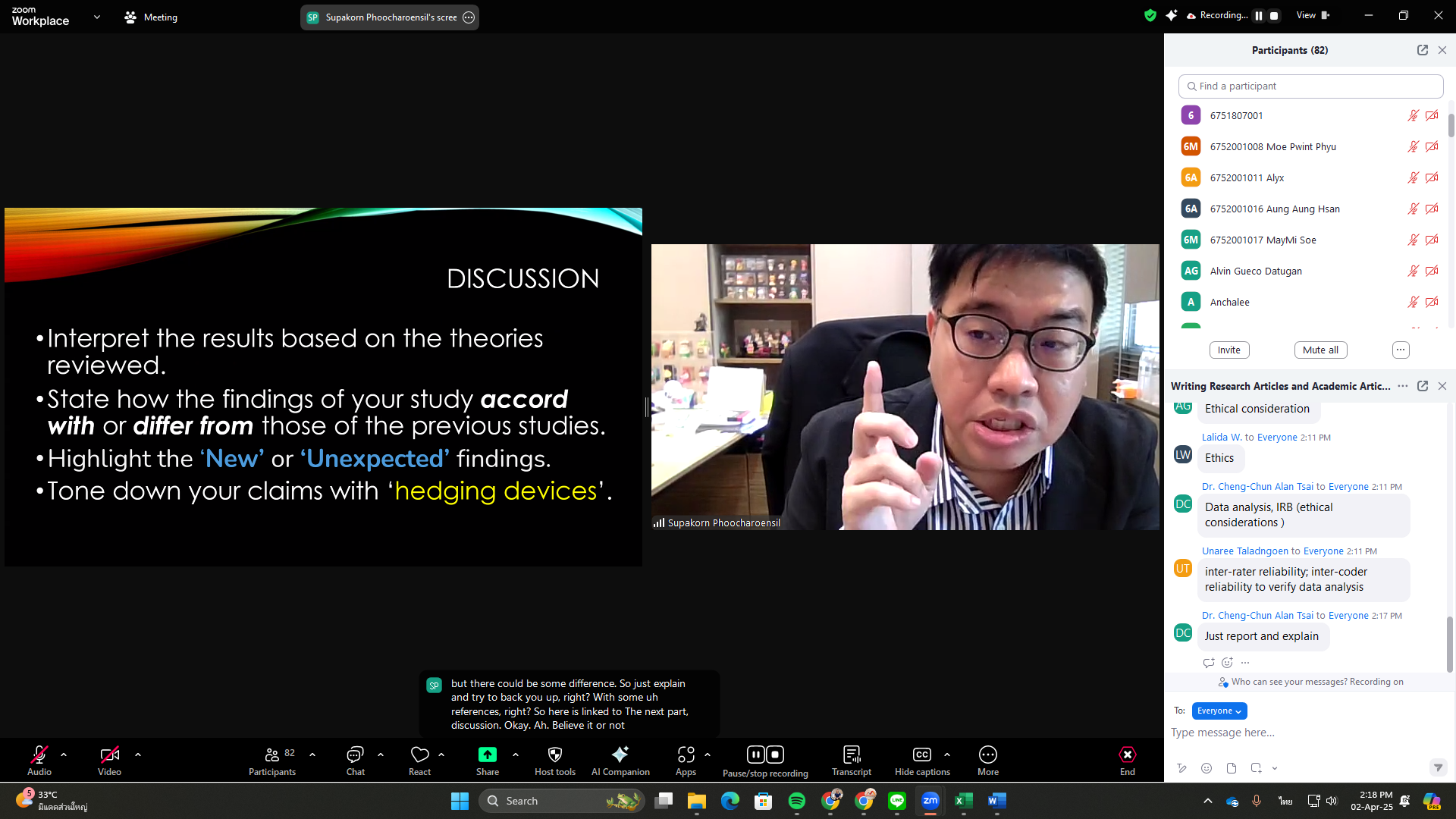
Task: Open emoji picker in chat box
Action: tap(1207, 768)
